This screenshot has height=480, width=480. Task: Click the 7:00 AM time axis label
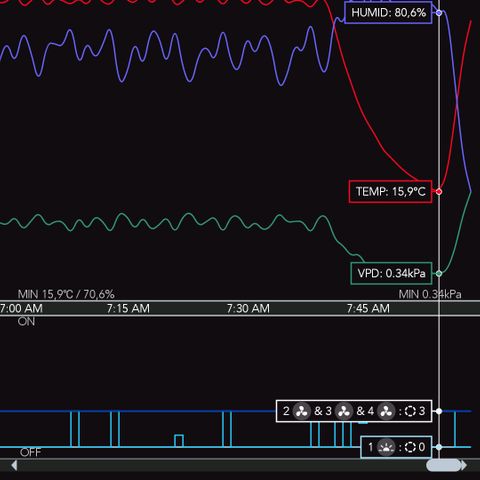[21, 308]
